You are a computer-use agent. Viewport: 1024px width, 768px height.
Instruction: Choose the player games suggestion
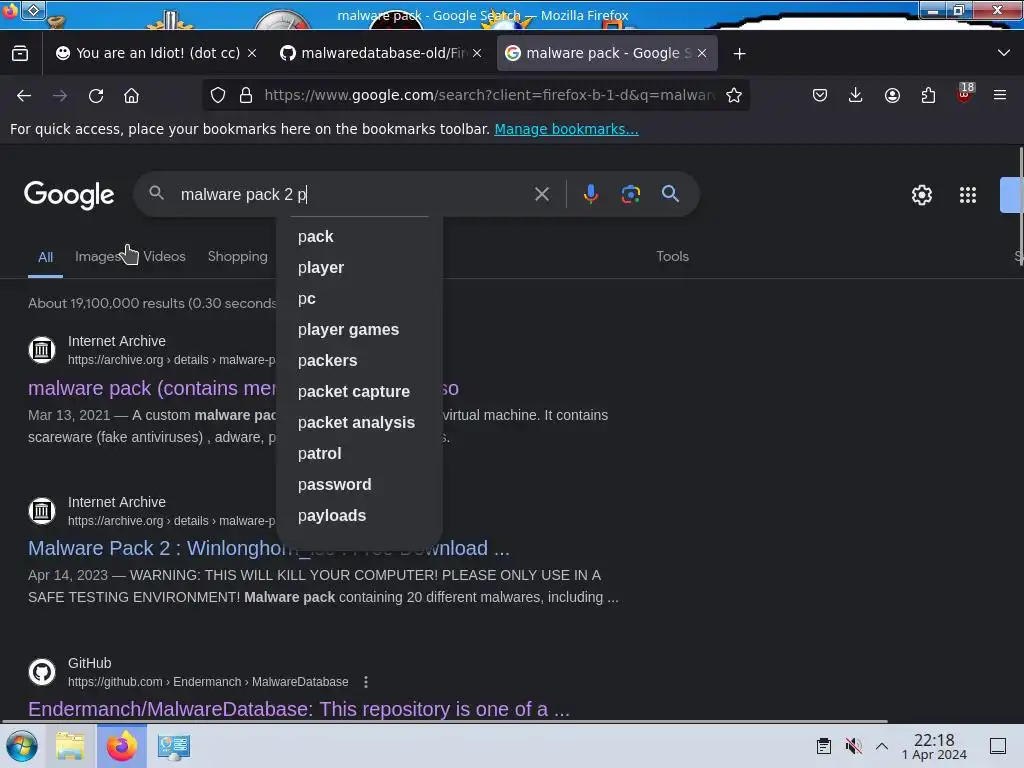(x=359, y=330)
